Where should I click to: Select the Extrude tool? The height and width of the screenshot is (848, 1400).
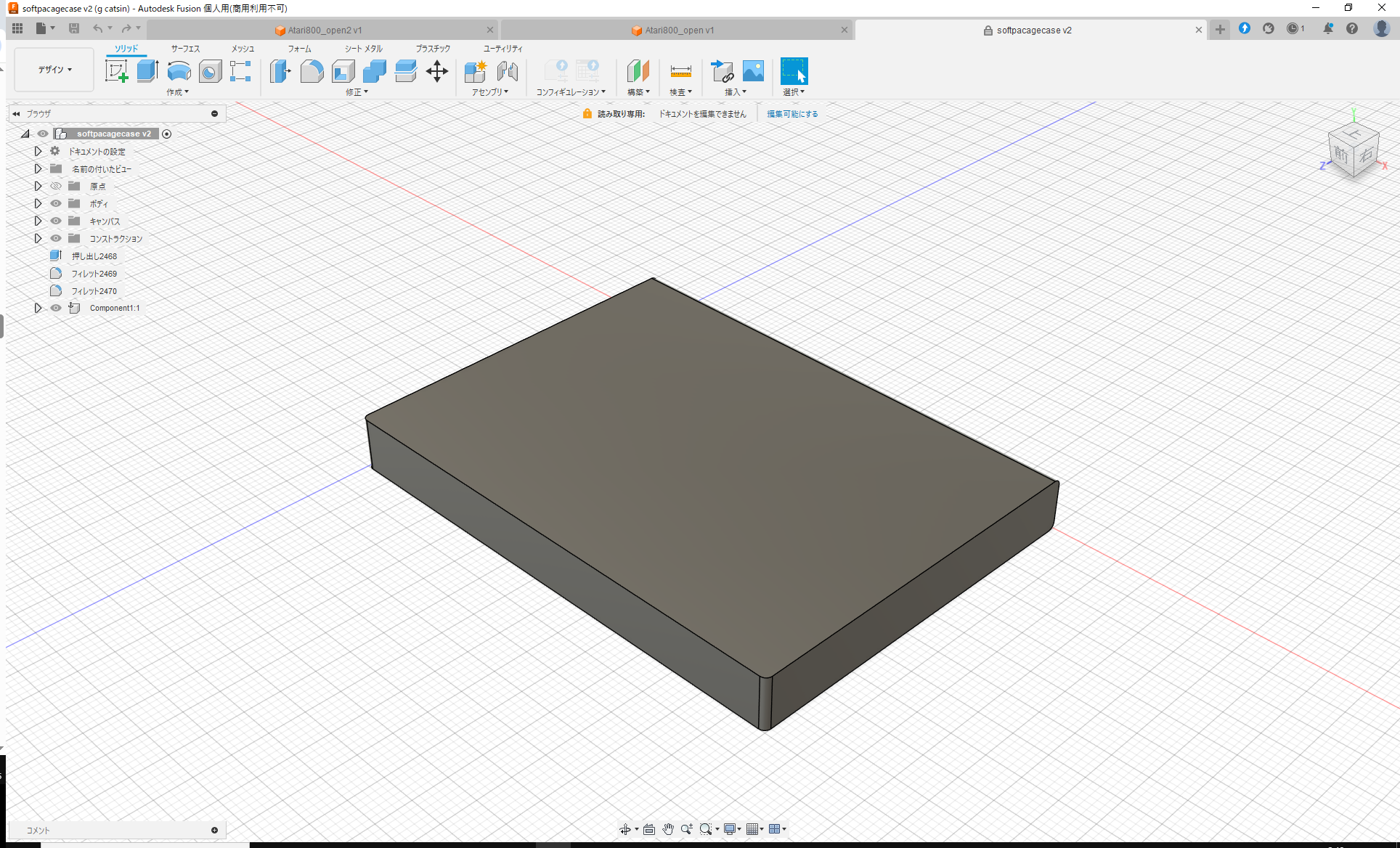click(x=147, y=70)
